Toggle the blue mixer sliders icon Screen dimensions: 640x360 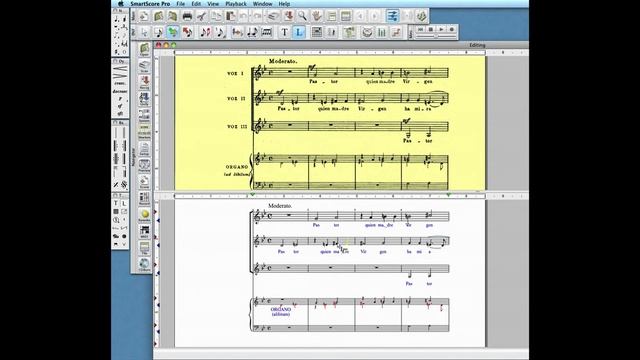tap(392, 16)
